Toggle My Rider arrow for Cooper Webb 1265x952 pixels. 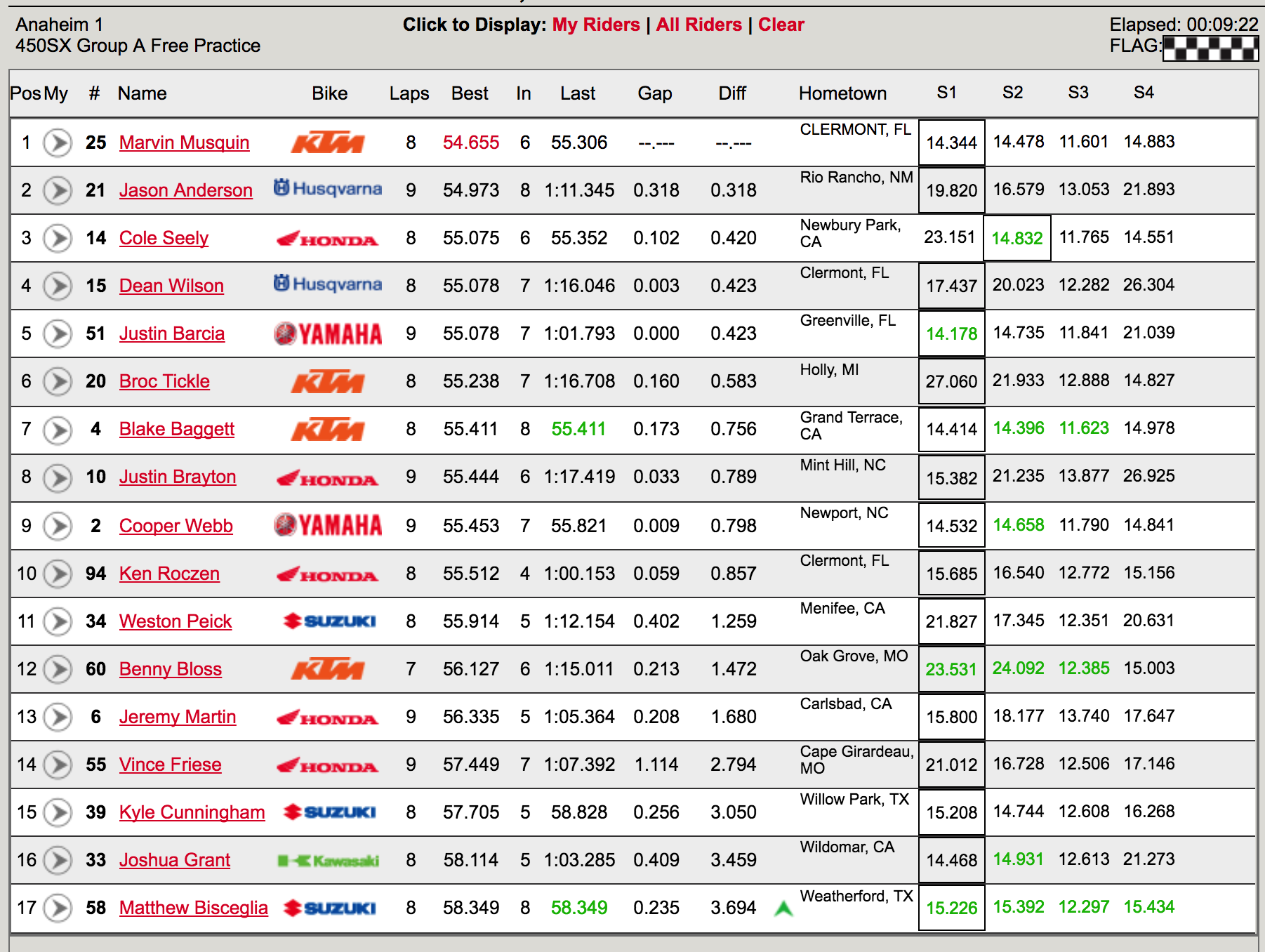click(58, 526)
